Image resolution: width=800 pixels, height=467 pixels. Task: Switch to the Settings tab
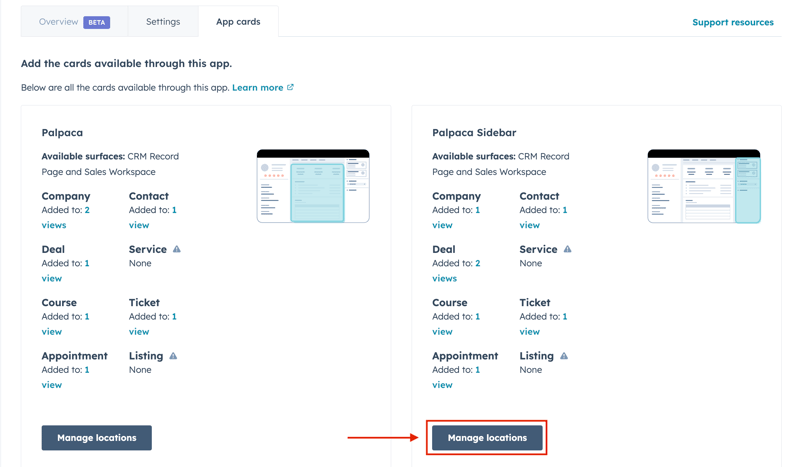pos(163,22)
